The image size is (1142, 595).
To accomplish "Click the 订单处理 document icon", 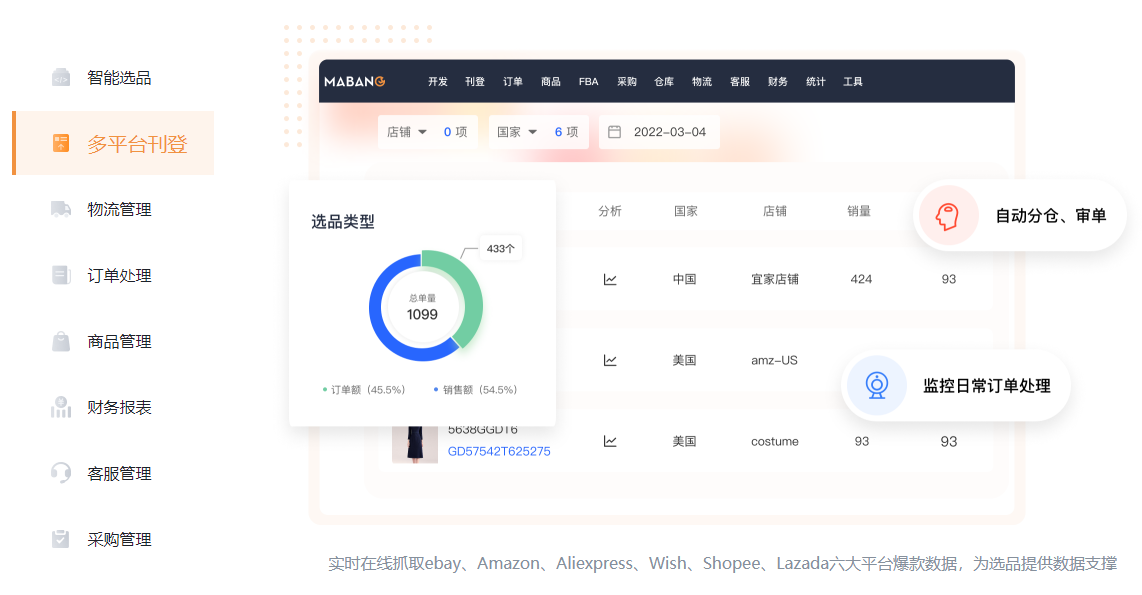I will pyautogui.click(x=61, y=275).
